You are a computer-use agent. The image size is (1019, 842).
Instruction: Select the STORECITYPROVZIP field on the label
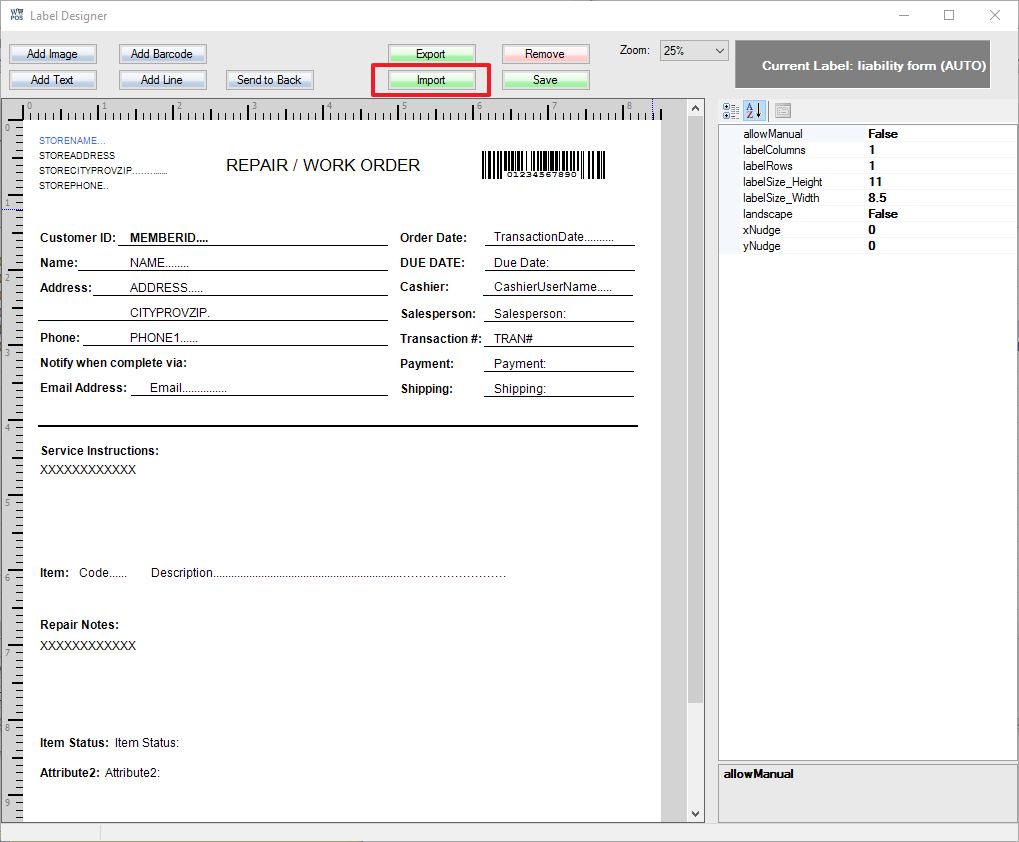(x=103, y=170)
